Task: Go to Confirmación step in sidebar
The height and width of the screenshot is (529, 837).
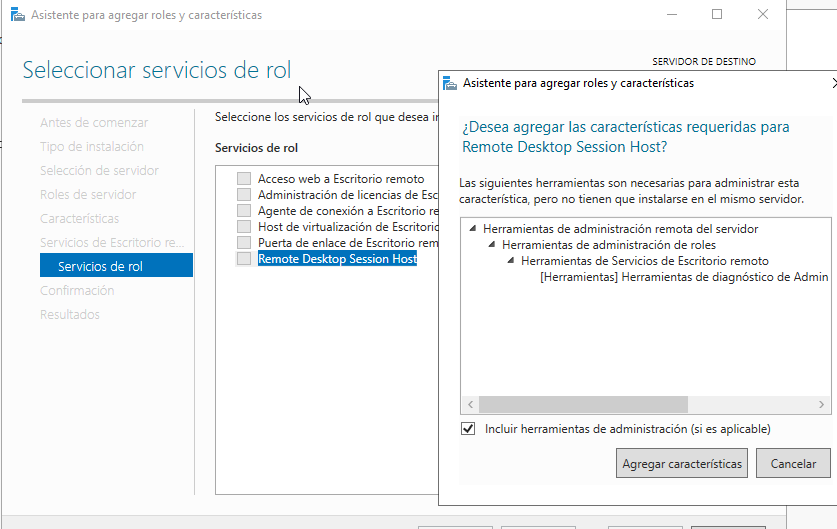Action: point(77,290)
